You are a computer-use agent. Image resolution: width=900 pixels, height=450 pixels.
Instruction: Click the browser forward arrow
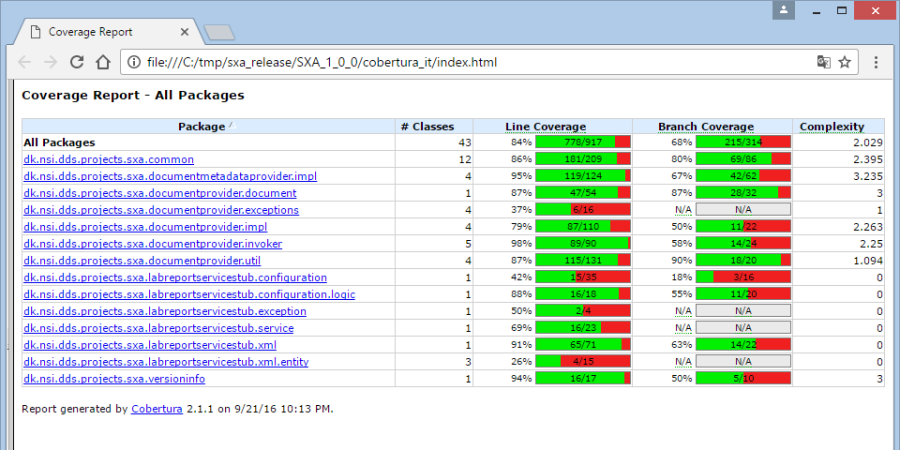[50, 62]
